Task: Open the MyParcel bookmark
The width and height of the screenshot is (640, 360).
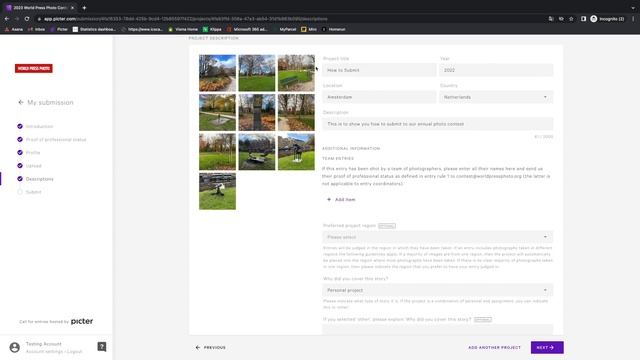Action: pyautogui.click(x=284, y=29)
